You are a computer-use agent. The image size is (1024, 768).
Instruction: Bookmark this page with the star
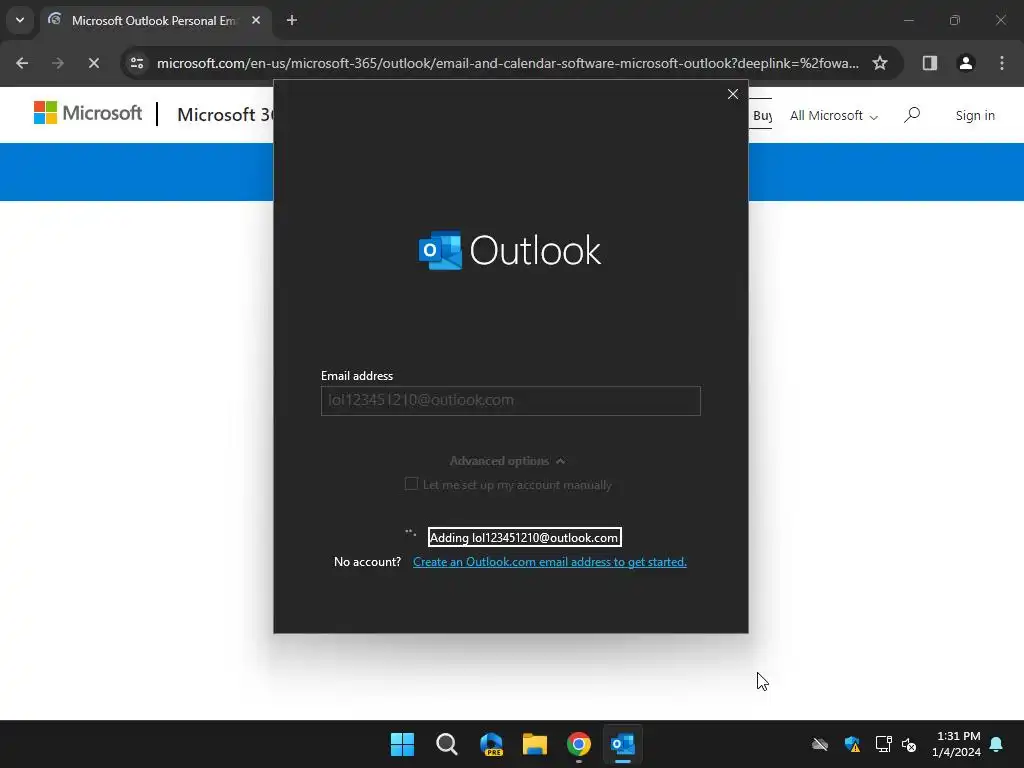pos(880,63)
